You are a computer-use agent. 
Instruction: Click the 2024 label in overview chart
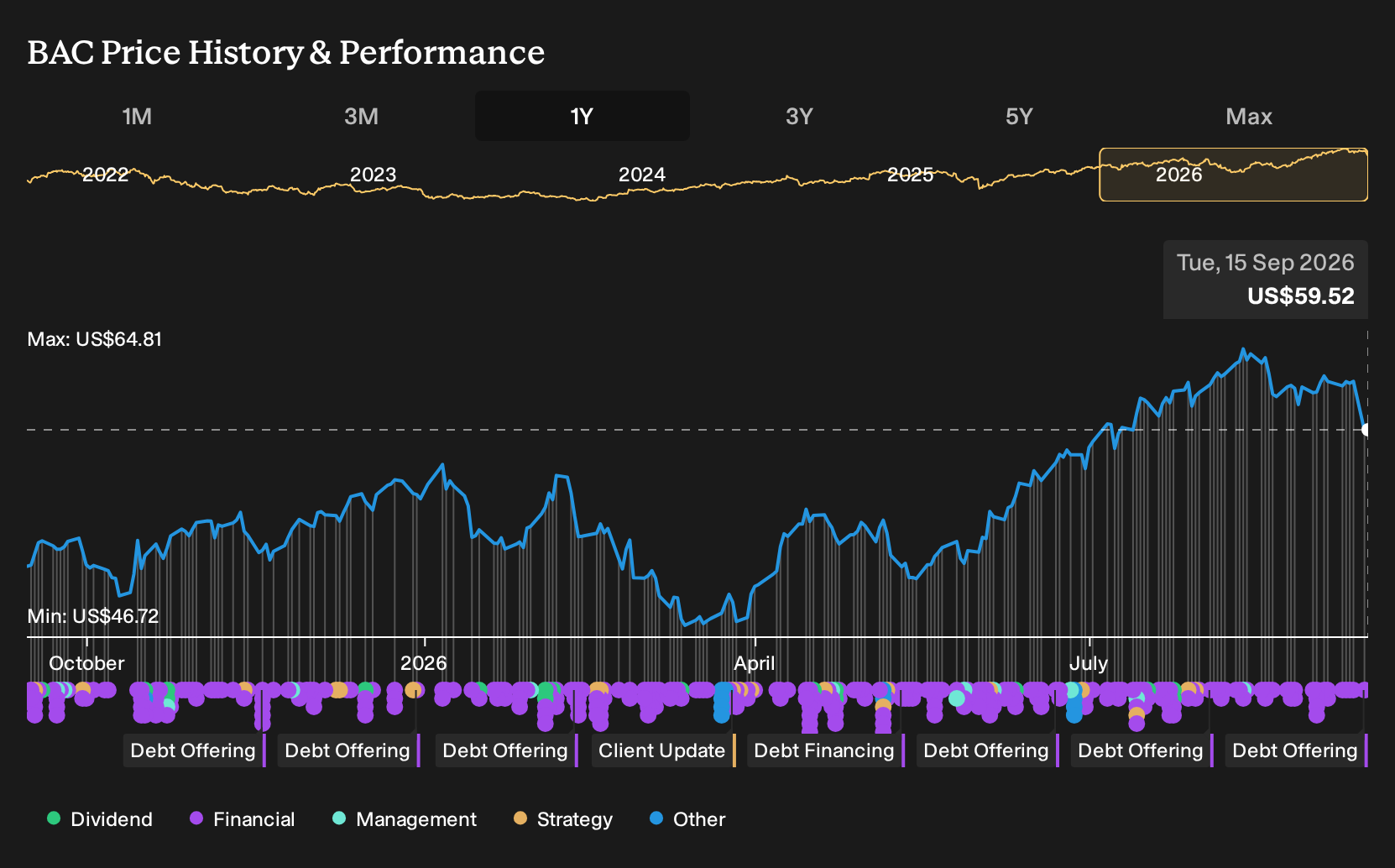point(641,175)
